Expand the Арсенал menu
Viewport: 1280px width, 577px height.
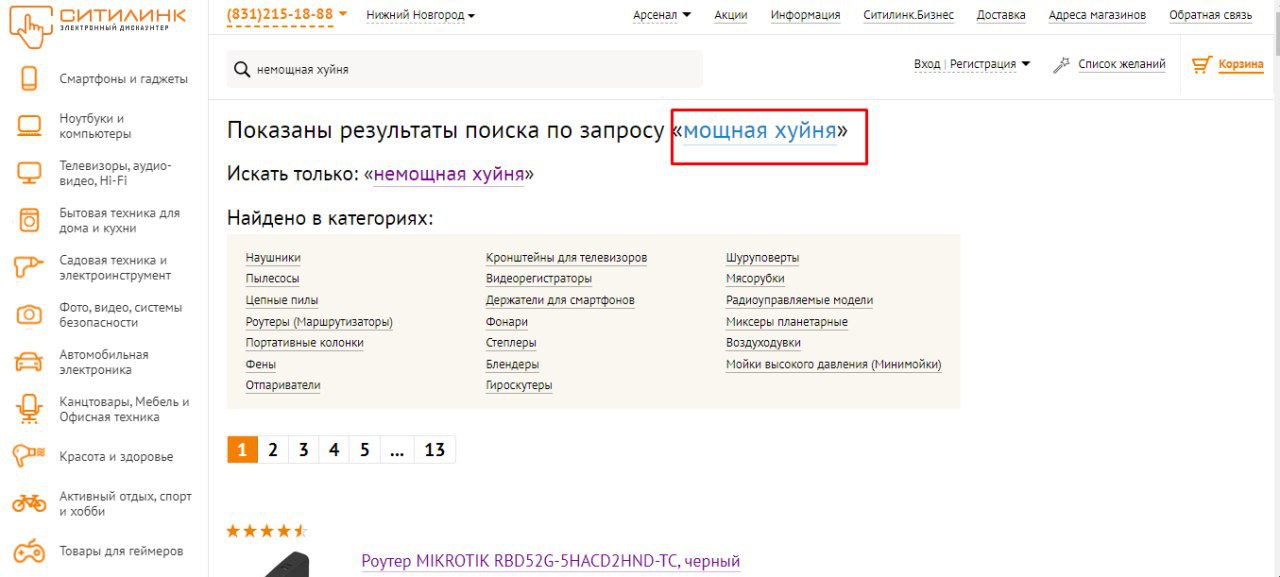(x=662, y=15)
